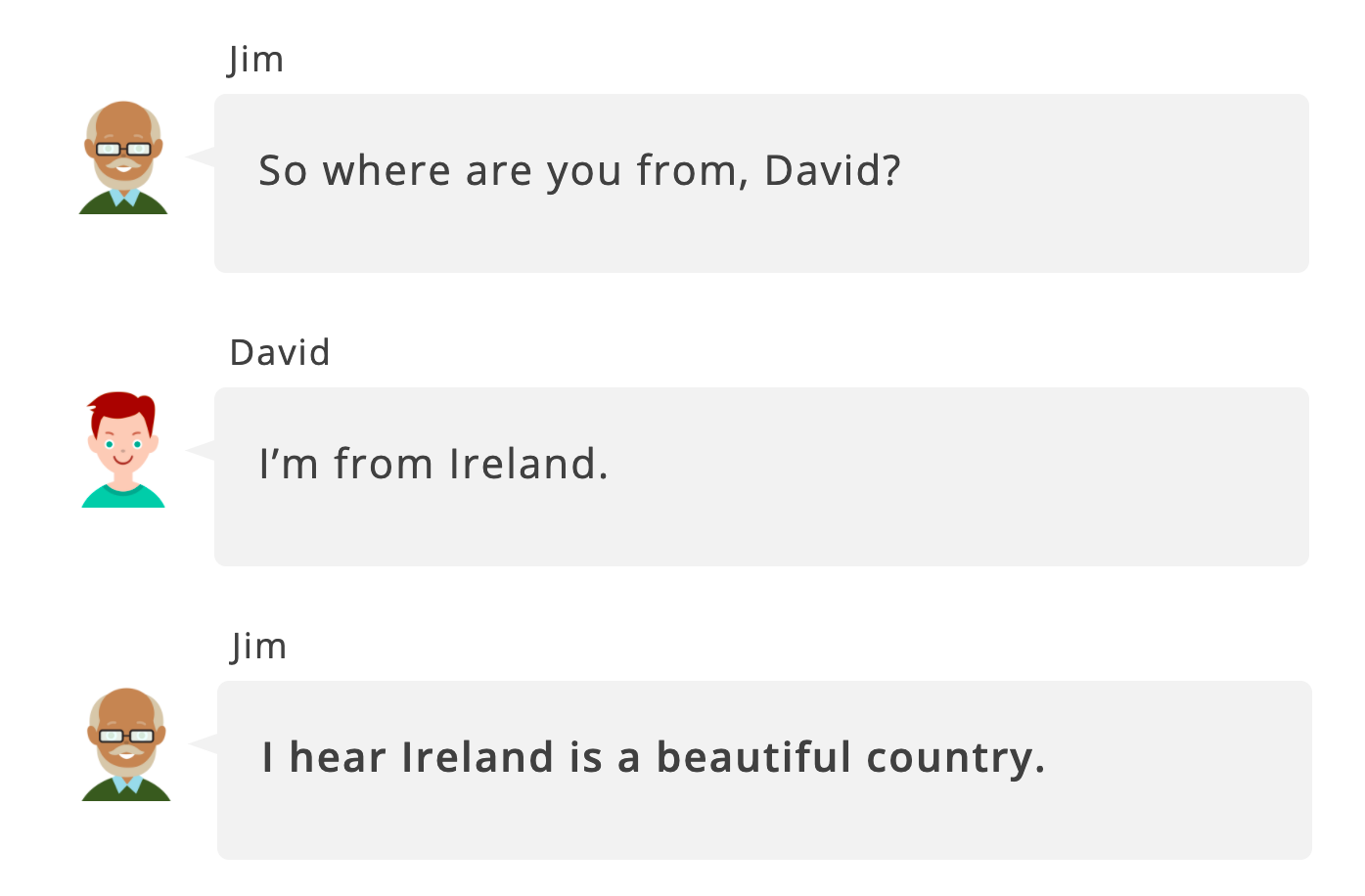Click the tail pointer of the last bubble
This screenshot has height=896, width=1365.
(x=205, y=744)
